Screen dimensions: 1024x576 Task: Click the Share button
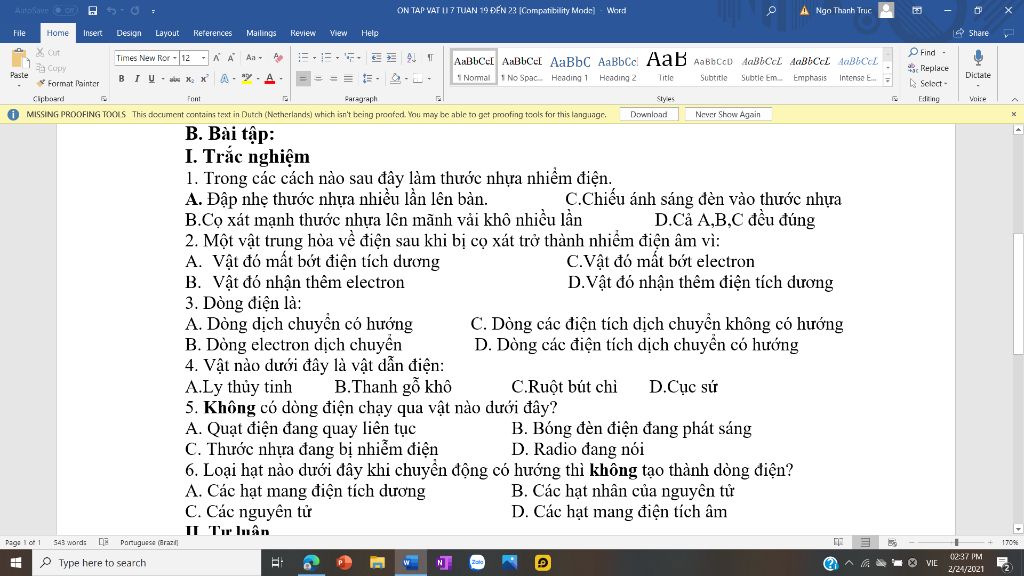point(971,33)
